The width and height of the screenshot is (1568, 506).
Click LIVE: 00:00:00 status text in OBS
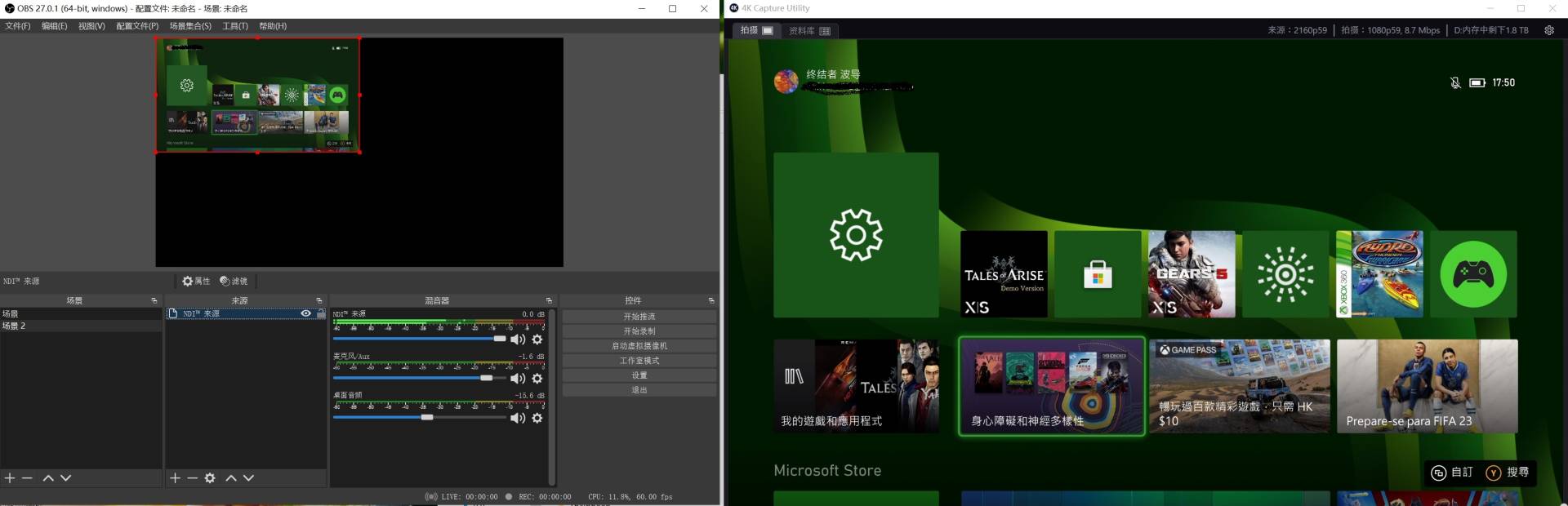pos(470,496)
